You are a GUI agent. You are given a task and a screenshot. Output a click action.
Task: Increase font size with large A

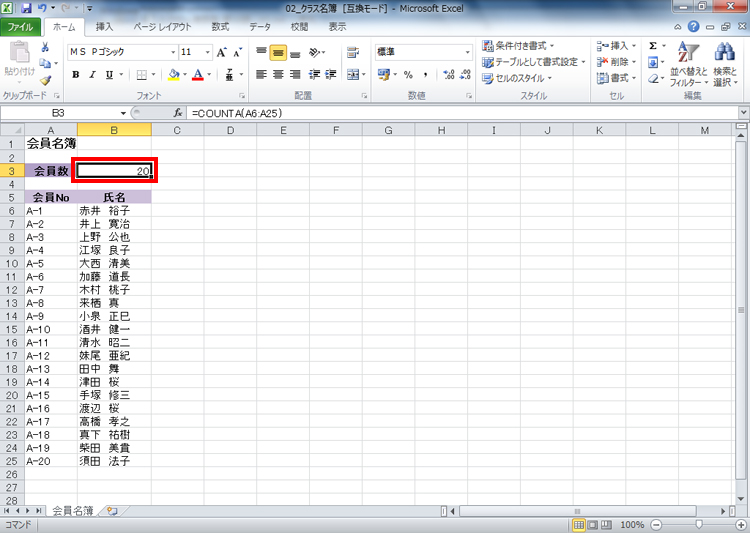click(221, 52)
